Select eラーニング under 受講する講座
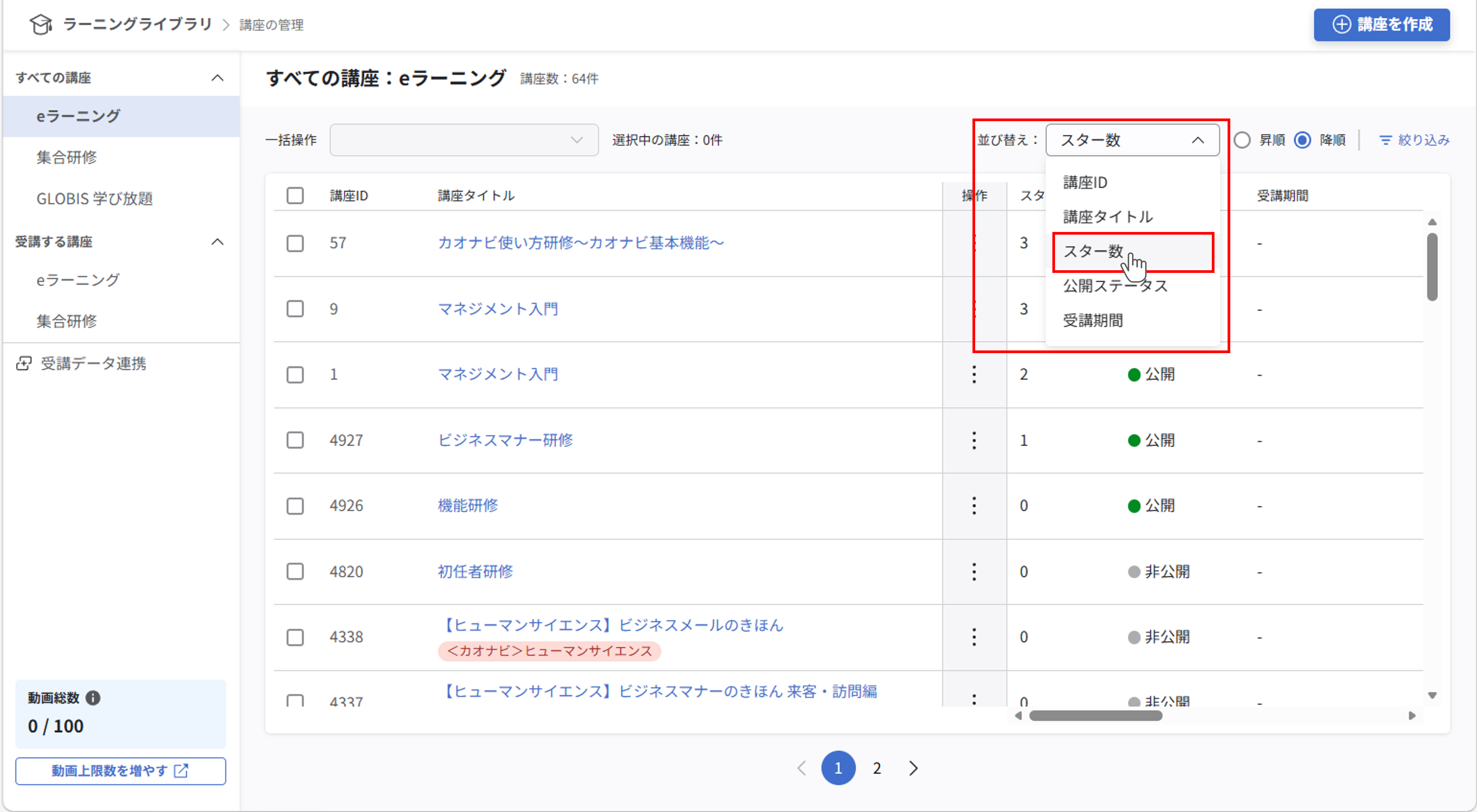 click(x=121, y=280)
